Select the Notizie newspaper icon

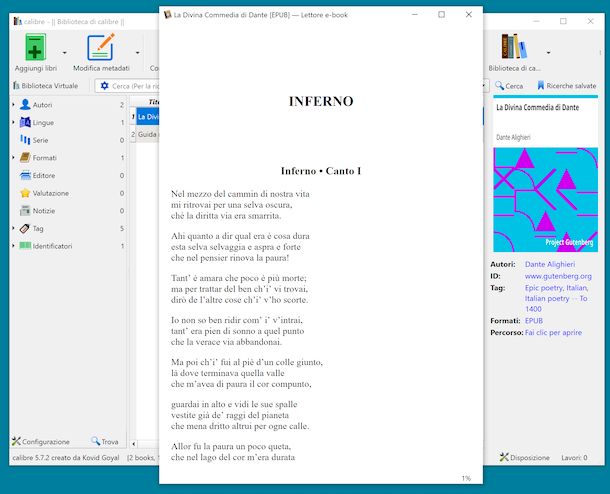(x=25, y=210)
